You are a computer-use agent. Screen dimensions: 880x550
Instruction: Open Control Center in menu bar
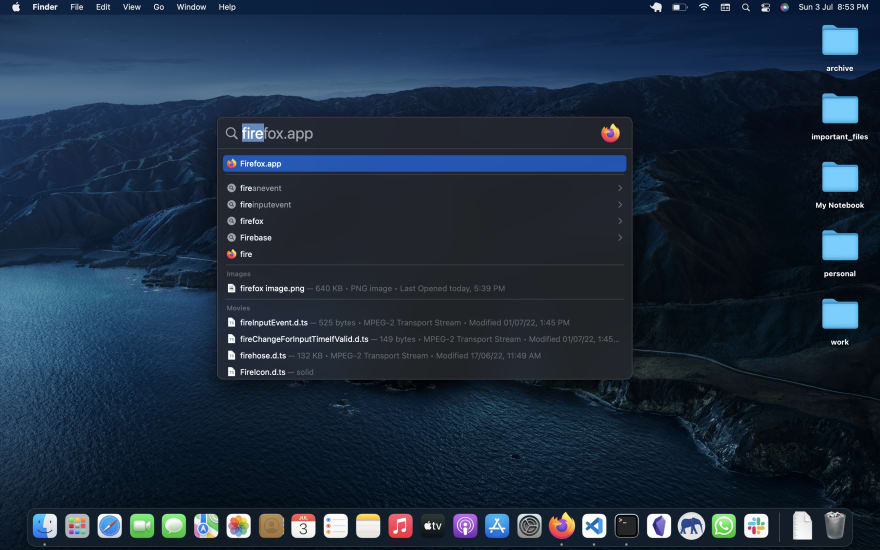coord(765,7)
